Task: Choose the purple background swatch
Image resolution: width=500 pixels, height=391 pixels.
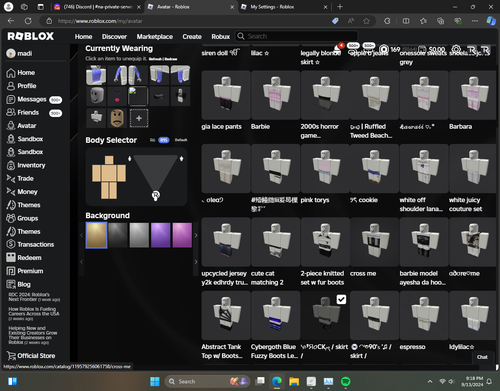Action: 160,235
